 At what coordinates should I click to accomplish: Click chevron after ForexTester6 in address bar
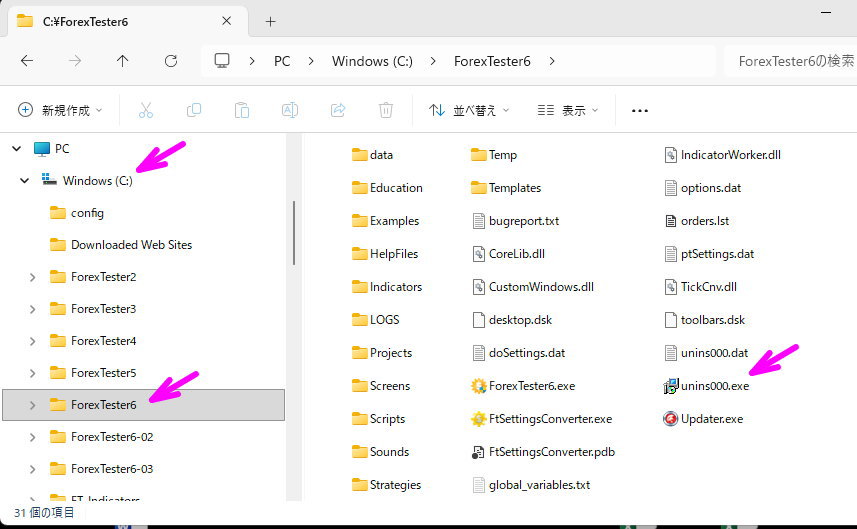tap(552, 61)
